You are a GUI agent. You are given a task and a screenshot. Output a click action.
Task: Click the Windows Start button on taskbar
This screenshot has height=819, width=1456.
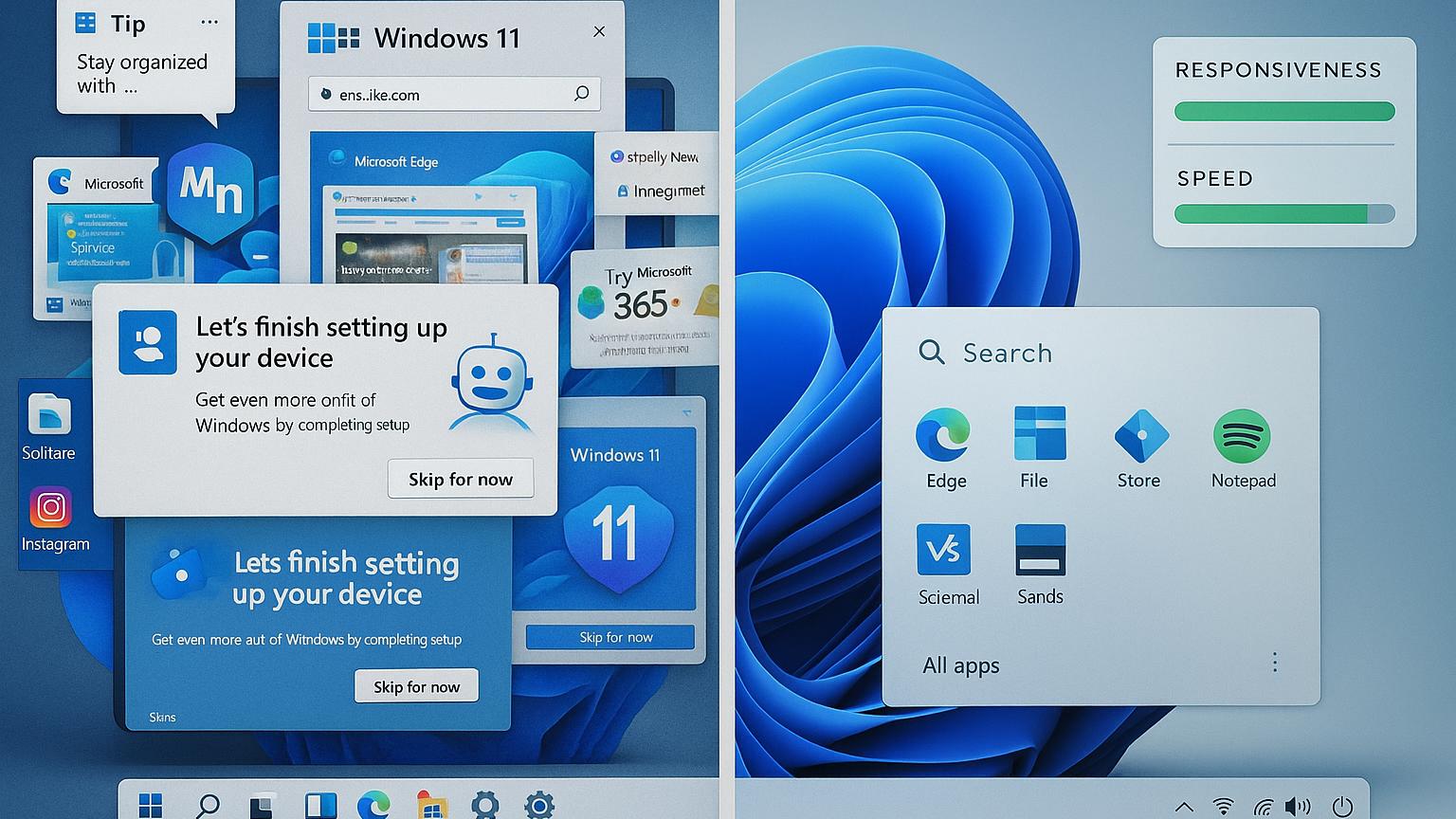(151, 806)
